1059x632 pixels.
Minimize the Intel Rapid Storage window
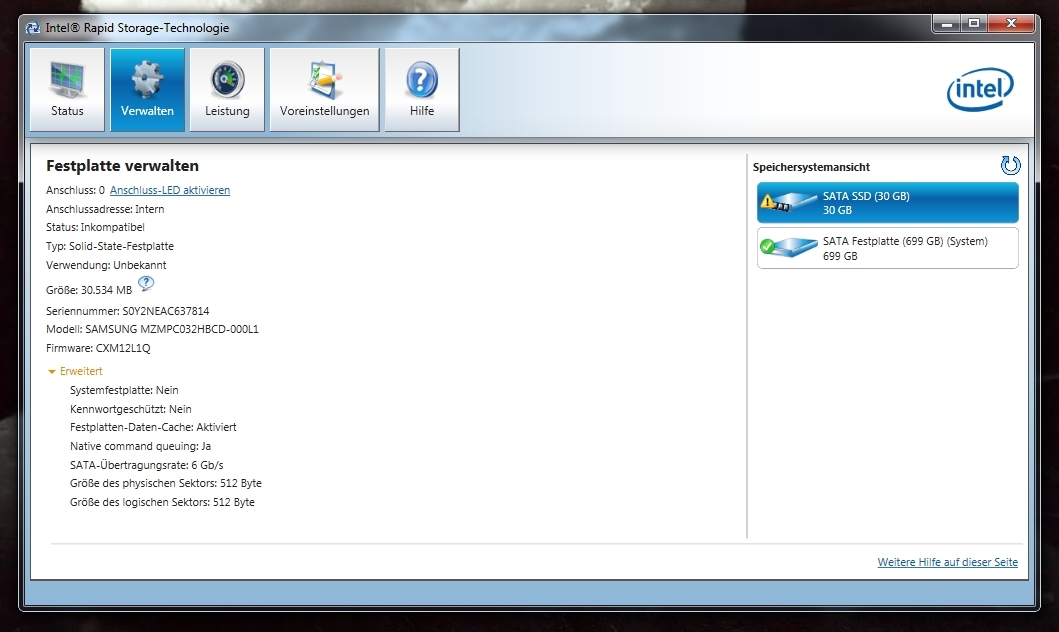pyautogui.click(x=947, y=24)
